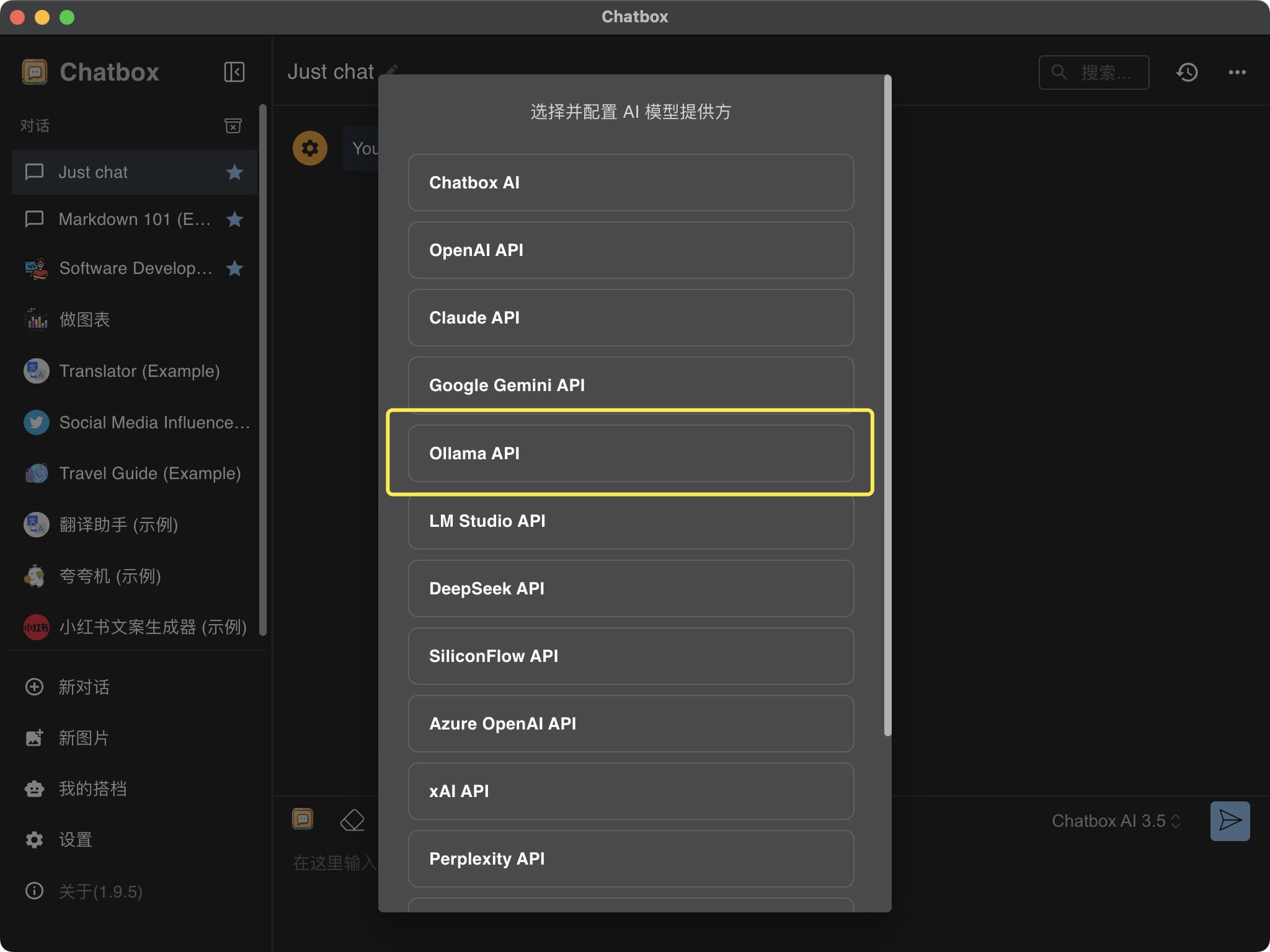Open the three-dot more options menu
Image resolution: width=1270 pixels, height=952 pixels.
[1237, 73]
